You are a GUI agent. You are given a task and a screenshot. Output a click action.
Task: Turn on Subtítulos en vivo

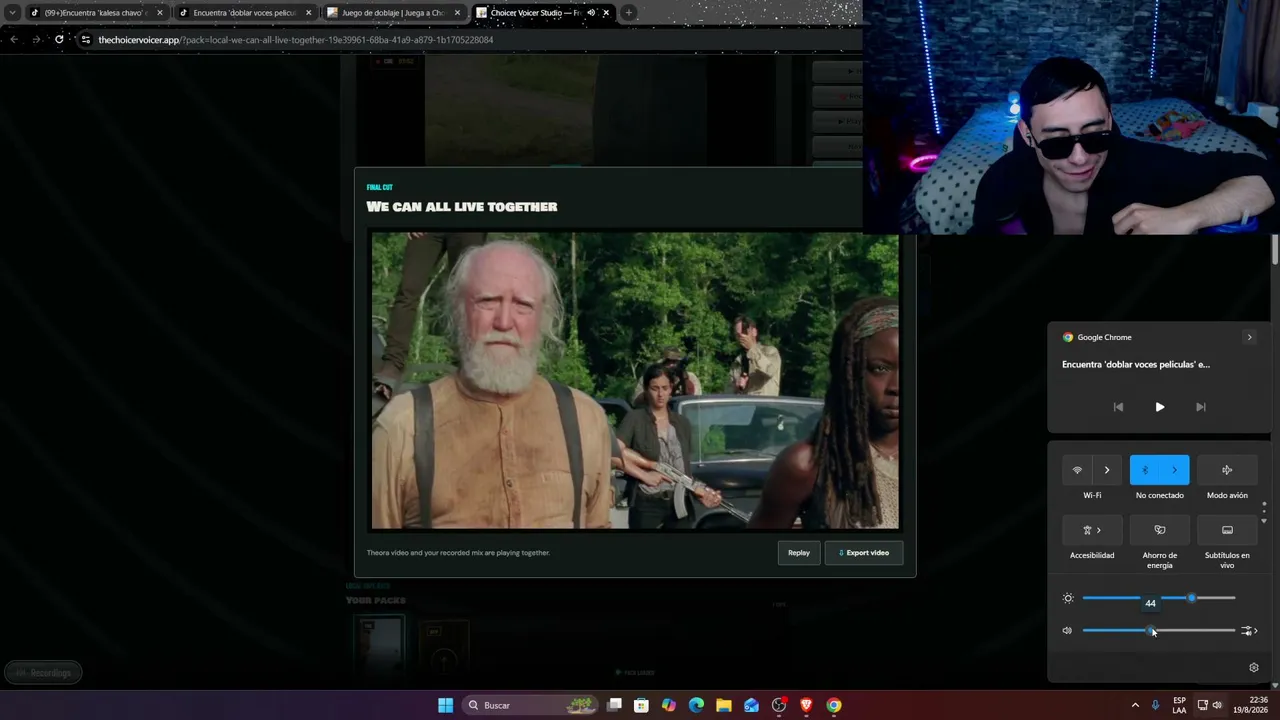1227,530
